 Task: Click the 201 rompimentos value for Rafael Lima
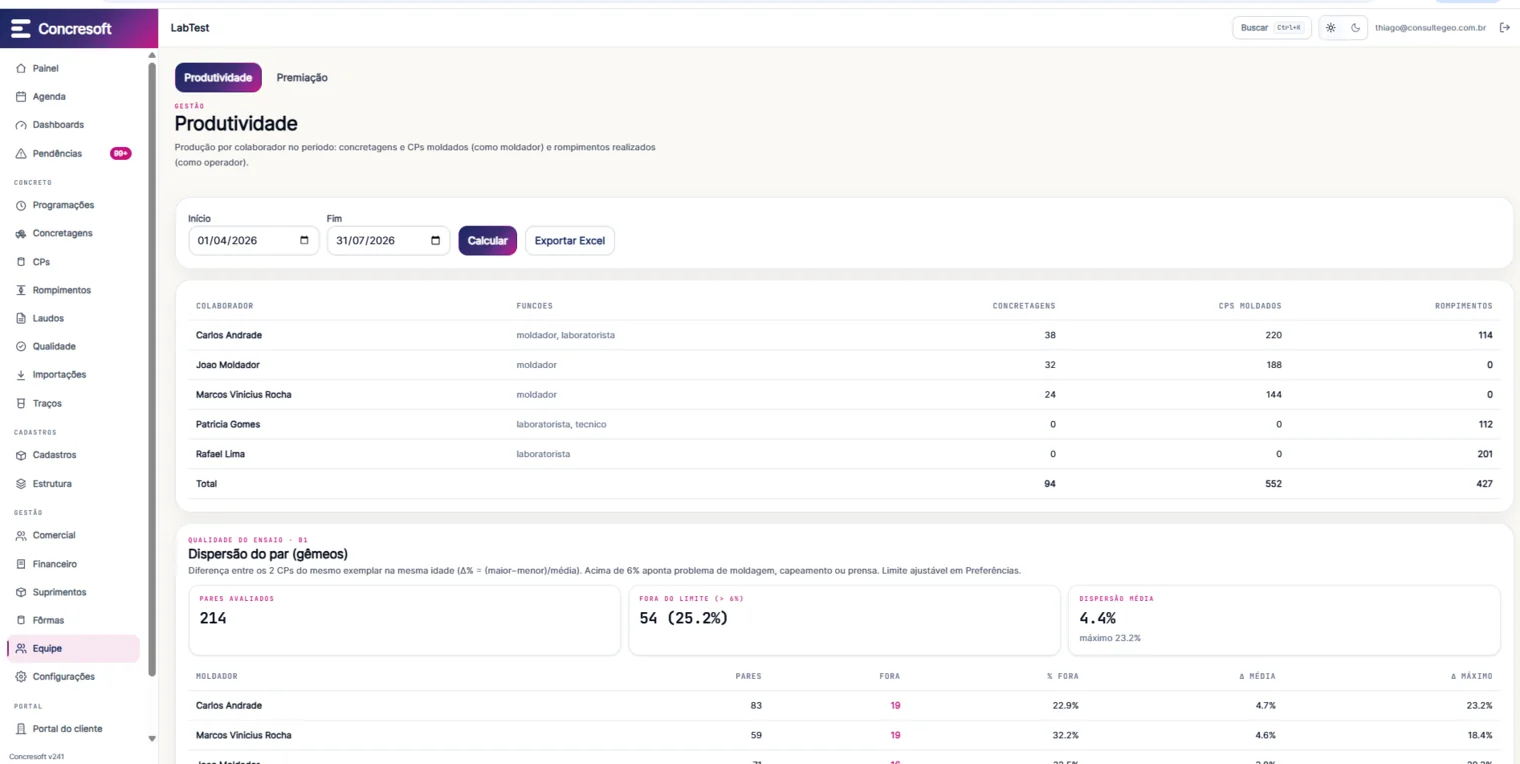click(x=1485, y=454)
